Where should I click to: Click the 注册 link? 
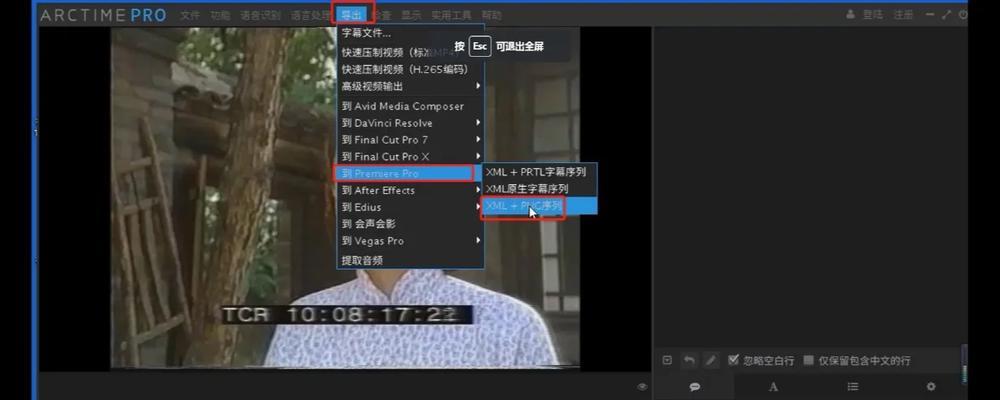tap(903, 15)
